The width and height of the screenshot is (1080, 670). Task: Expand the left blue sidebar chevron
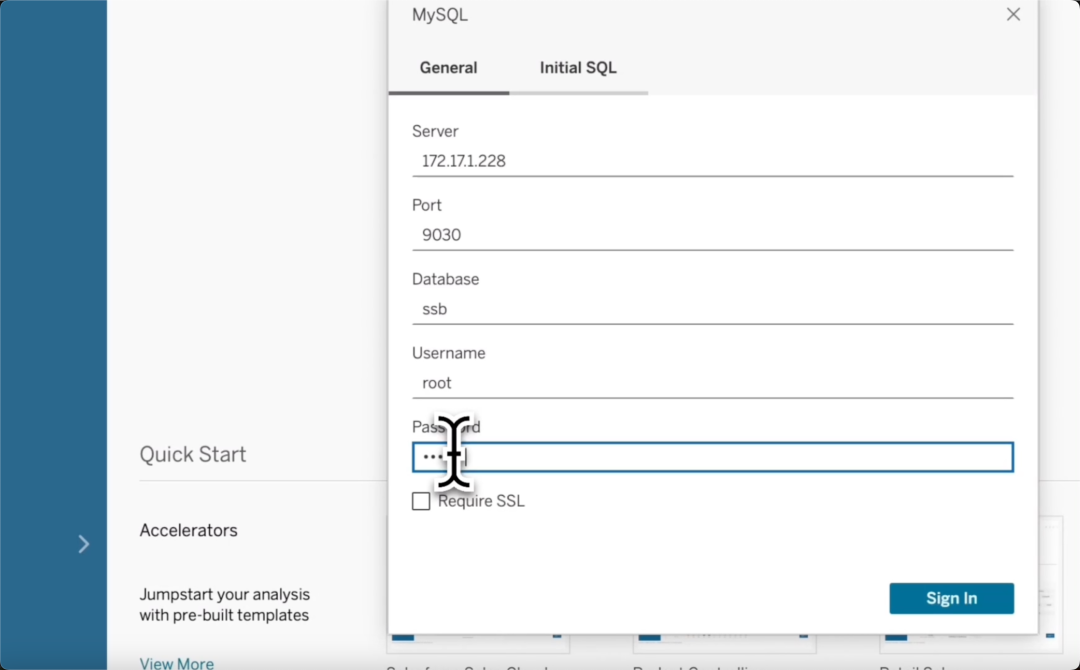point(83,544)
